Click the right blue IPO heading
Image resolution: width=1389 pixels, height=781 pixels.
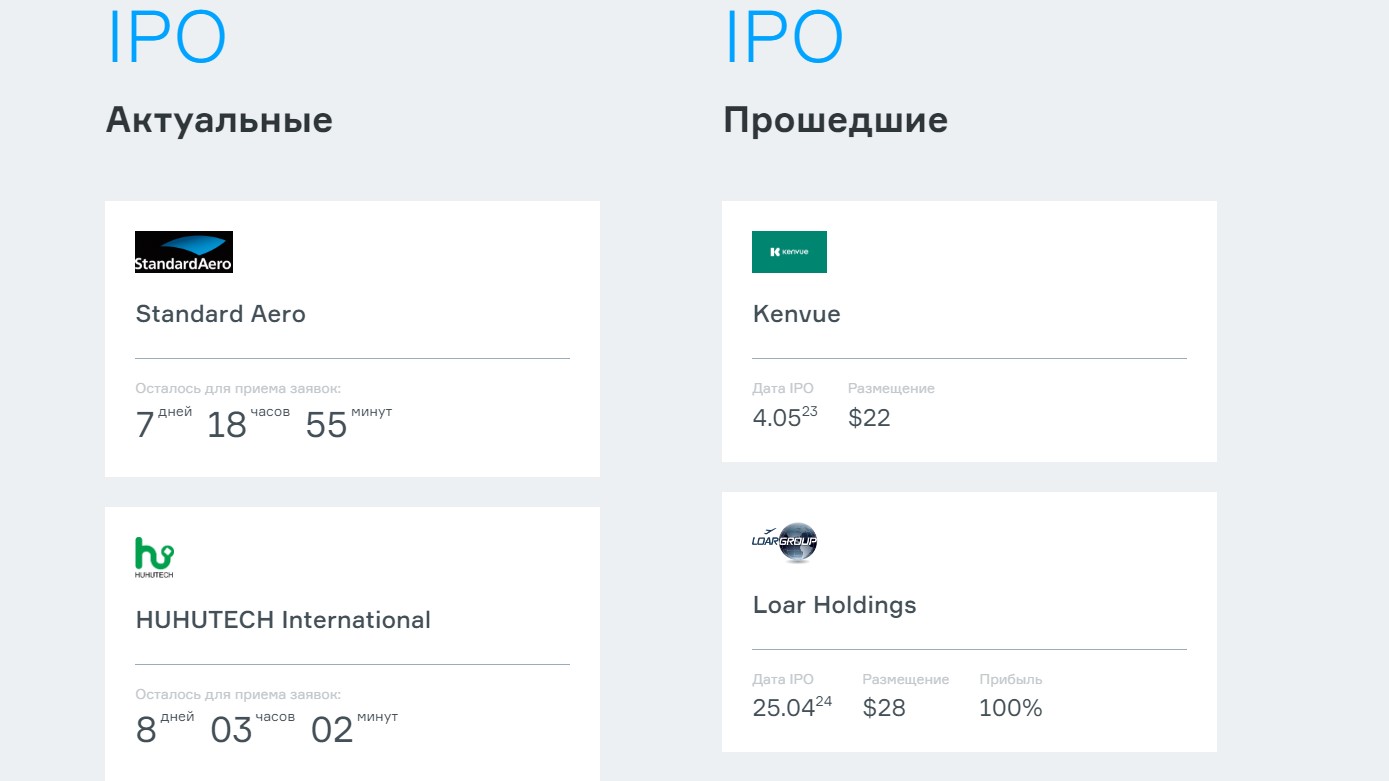[784, 38]
